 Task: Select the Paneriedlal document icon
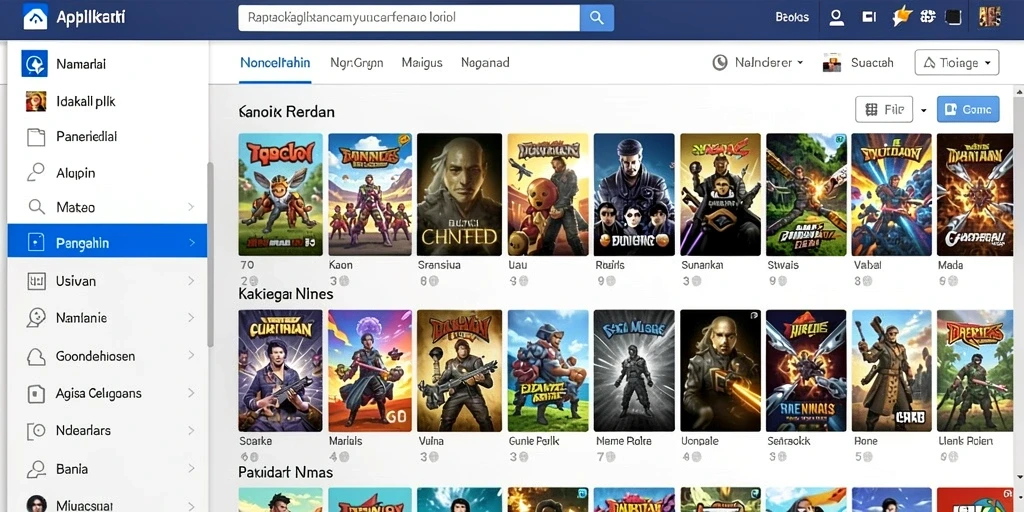tap(36, 137)
